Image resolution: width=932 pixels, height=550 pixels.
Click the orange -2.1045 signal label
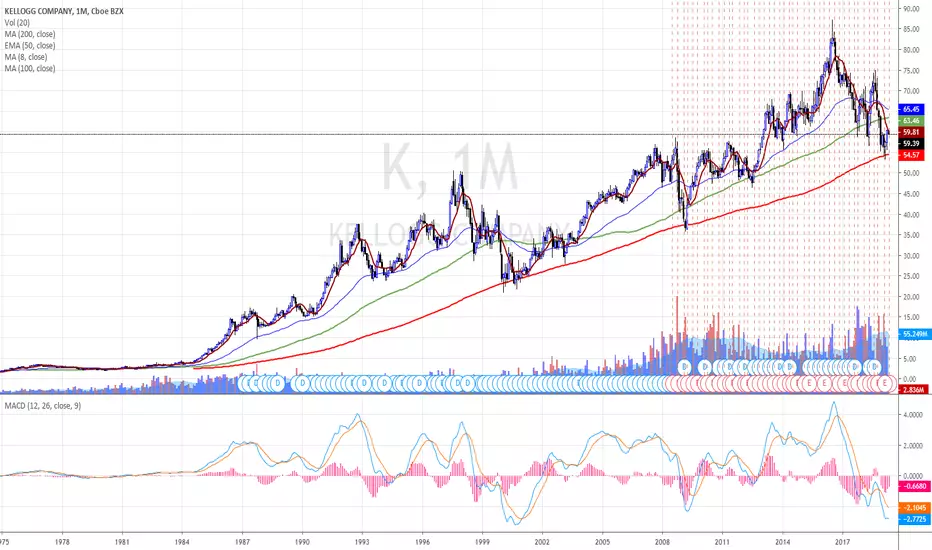click(x=914, y=507)
